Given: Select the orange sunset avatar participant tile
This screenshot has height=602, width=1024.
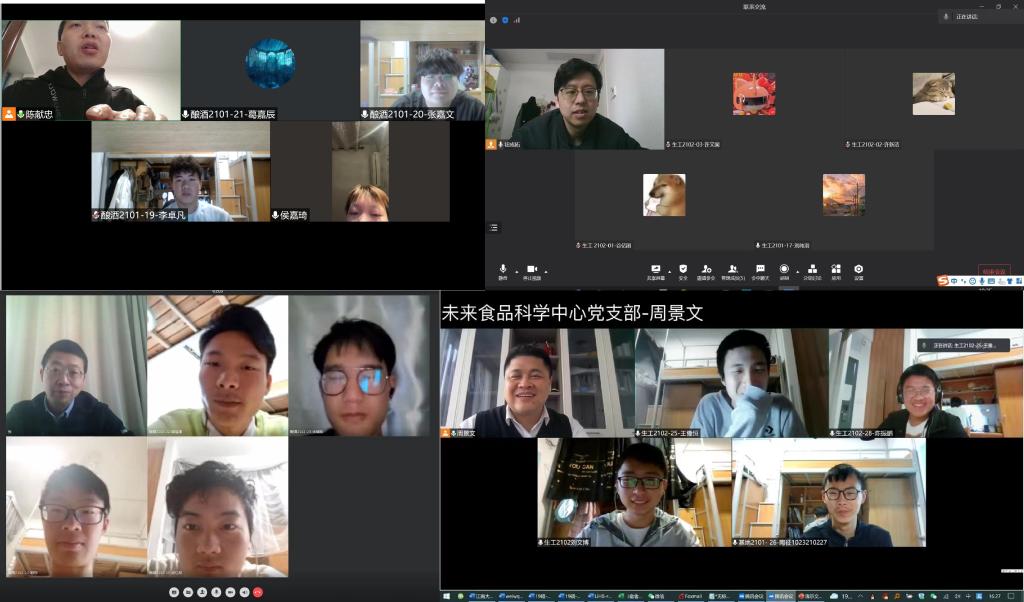Looking at the screenshot, I should tap(843, 195).
